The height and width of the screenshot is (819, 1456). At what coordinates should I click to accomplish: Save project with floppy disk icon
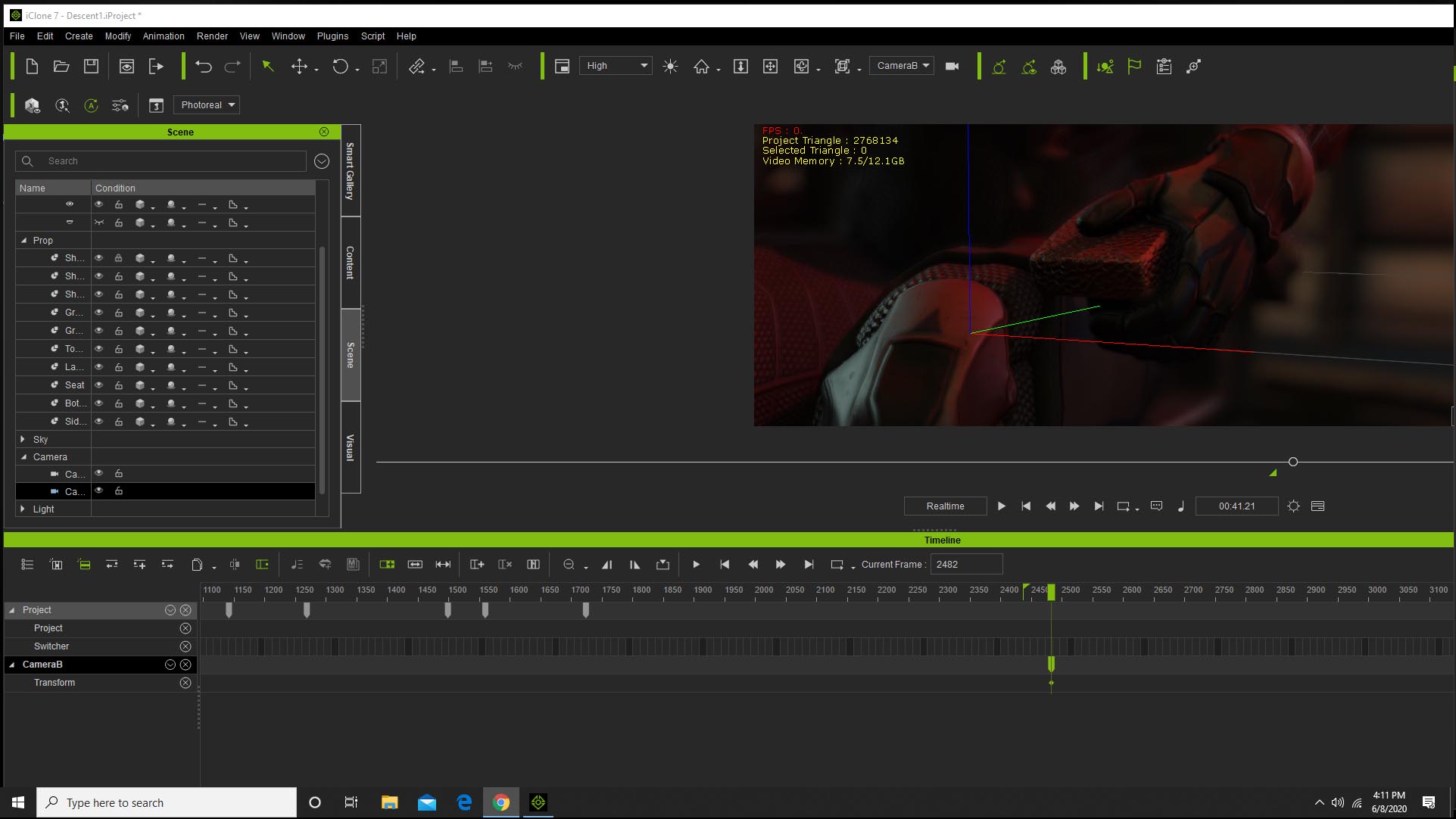91,67
